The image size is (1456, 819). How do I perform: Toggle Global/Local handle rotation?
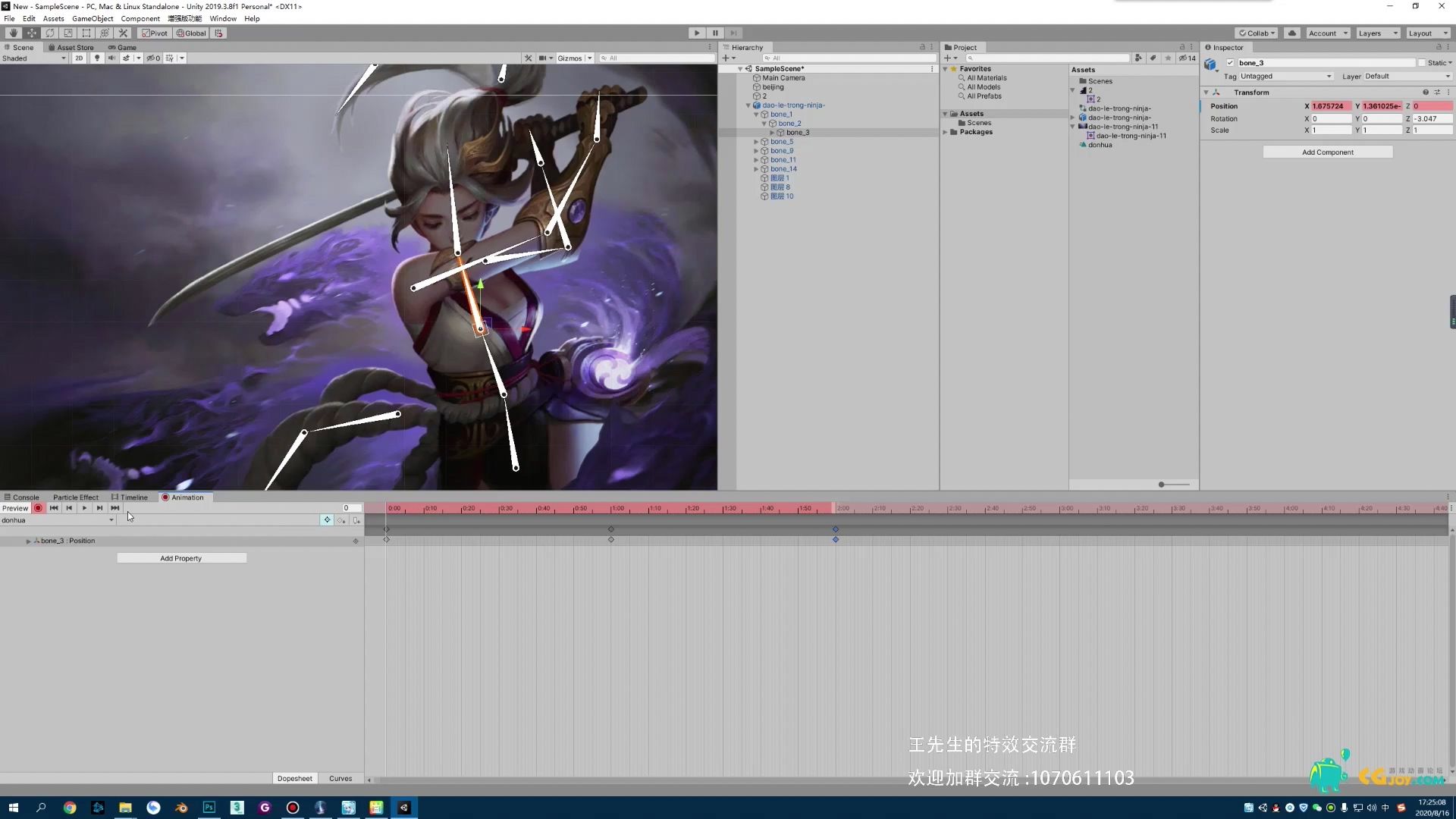pos(191,33)
